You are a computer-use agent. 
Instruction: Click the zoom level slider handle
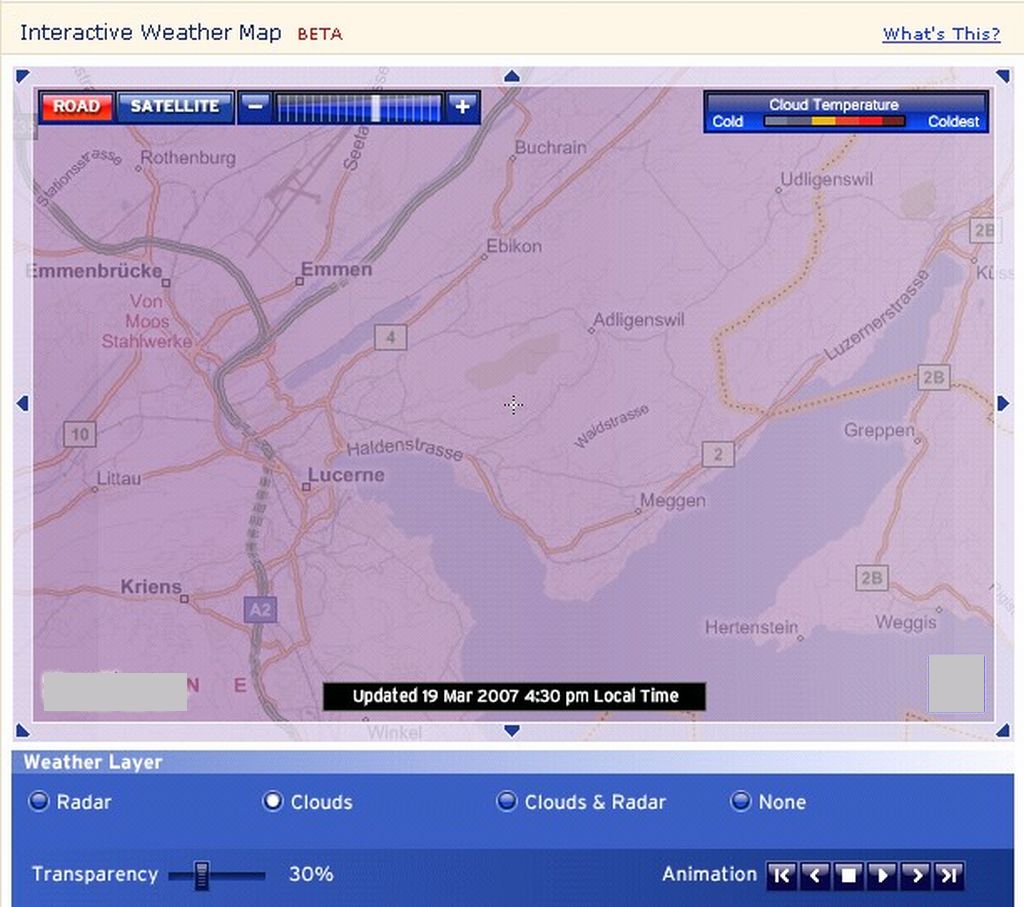(376, 108)
